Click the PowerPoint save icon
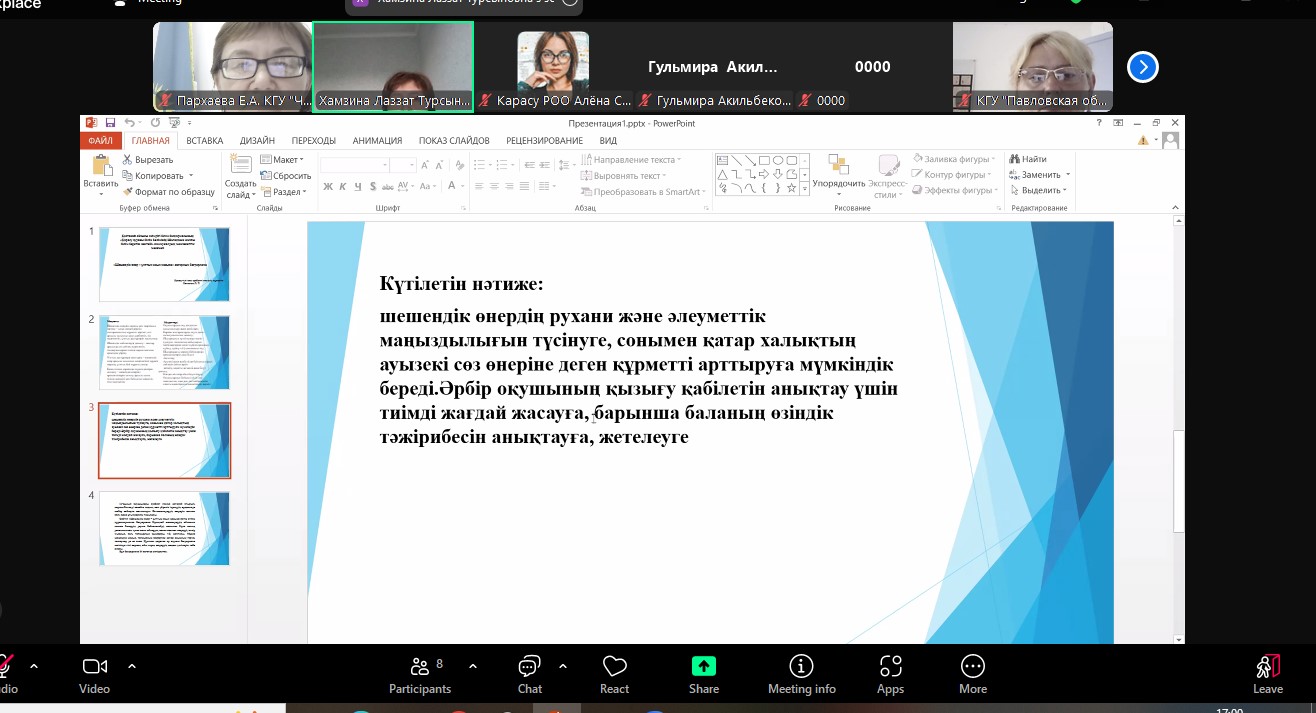Screen dimensions: 1316x713 (x=110, y=123)
